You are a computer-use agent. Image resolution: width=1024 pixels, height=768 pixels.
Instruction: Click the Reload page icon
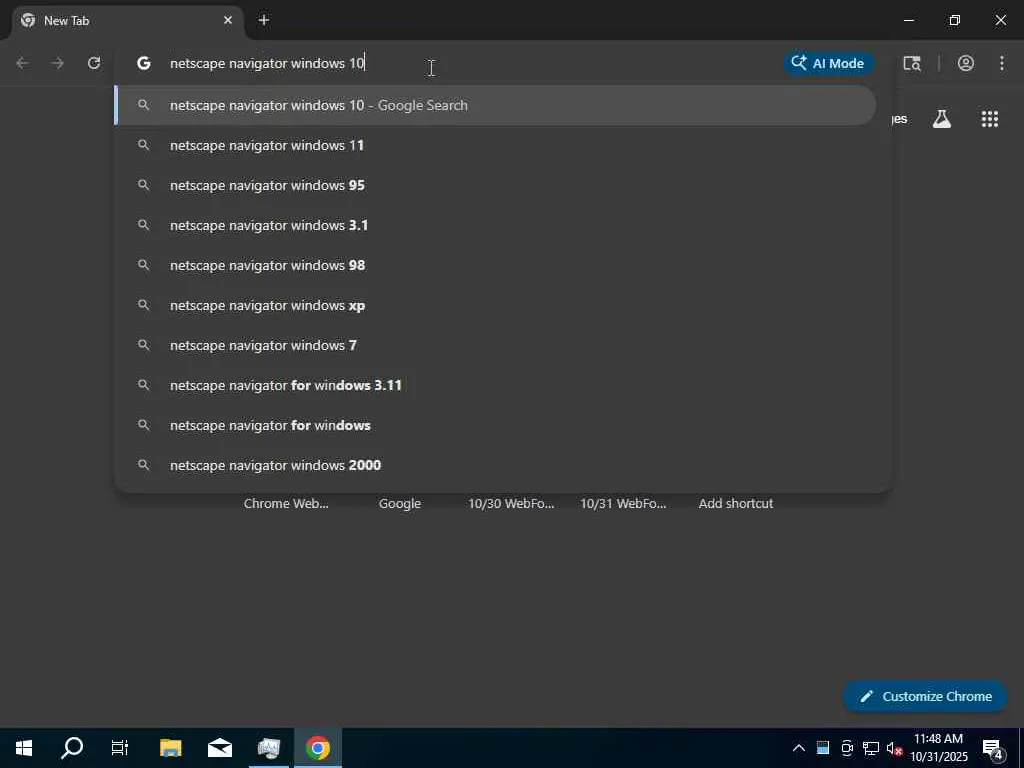(x=94, y=63)
